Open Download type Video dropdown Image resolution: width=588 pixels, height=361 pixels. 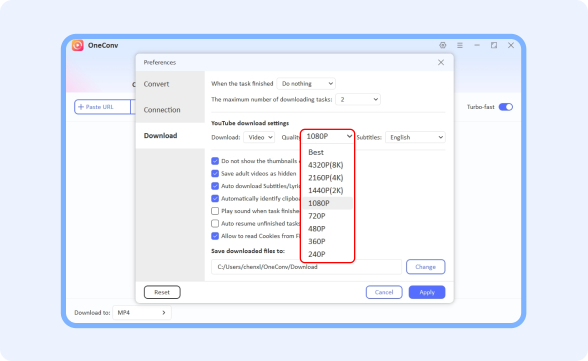tap(259, 137)
